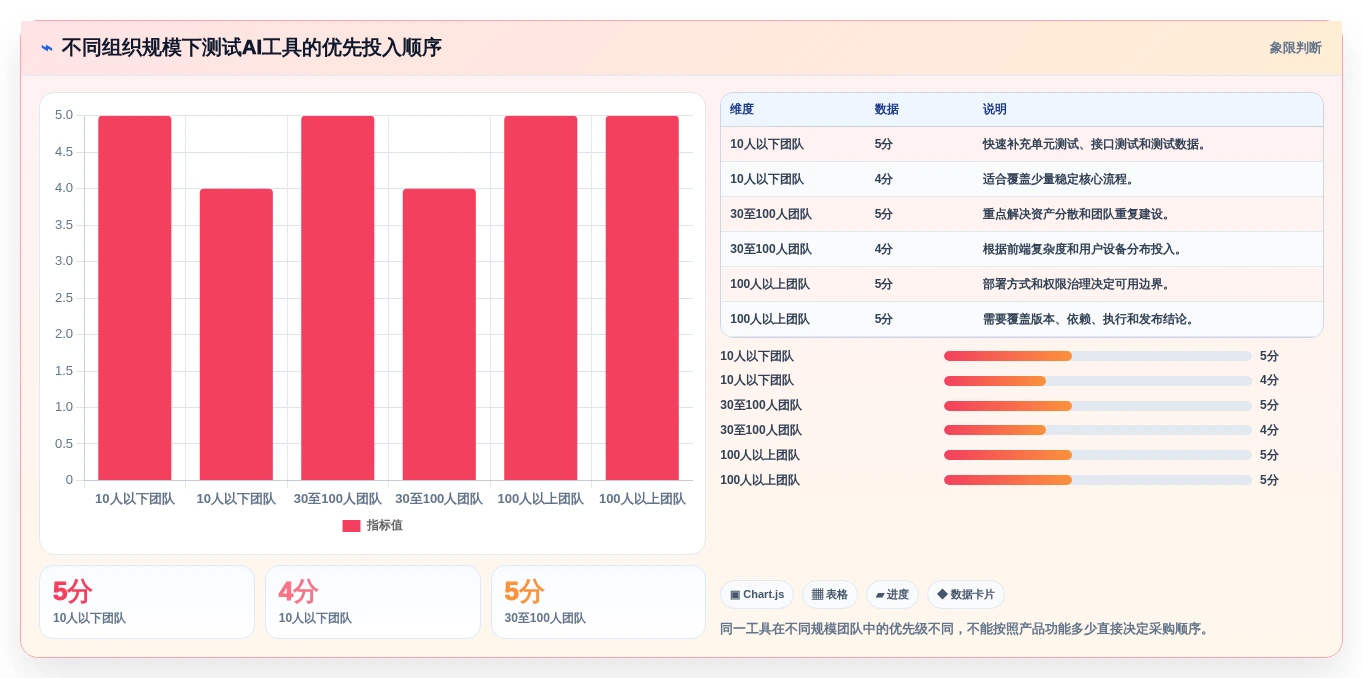
Task: Click the text 需要覆盖版本、依赖、执行和发布结论。
Action: 1091,319
